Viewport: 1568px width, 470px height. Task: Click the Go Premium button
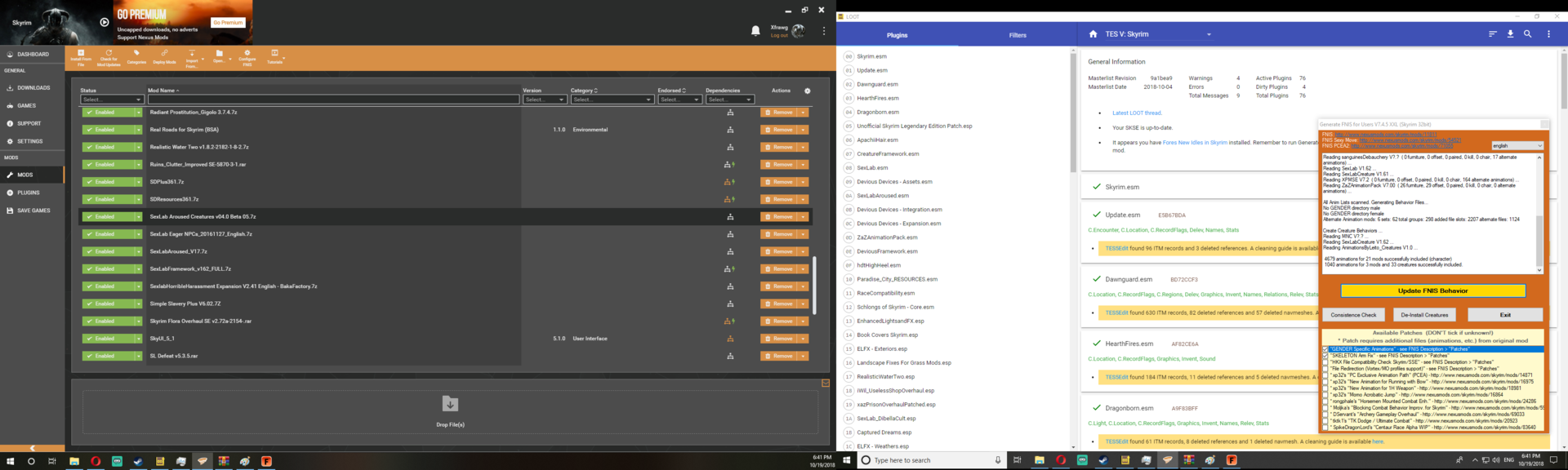click(x=228, y=23)
